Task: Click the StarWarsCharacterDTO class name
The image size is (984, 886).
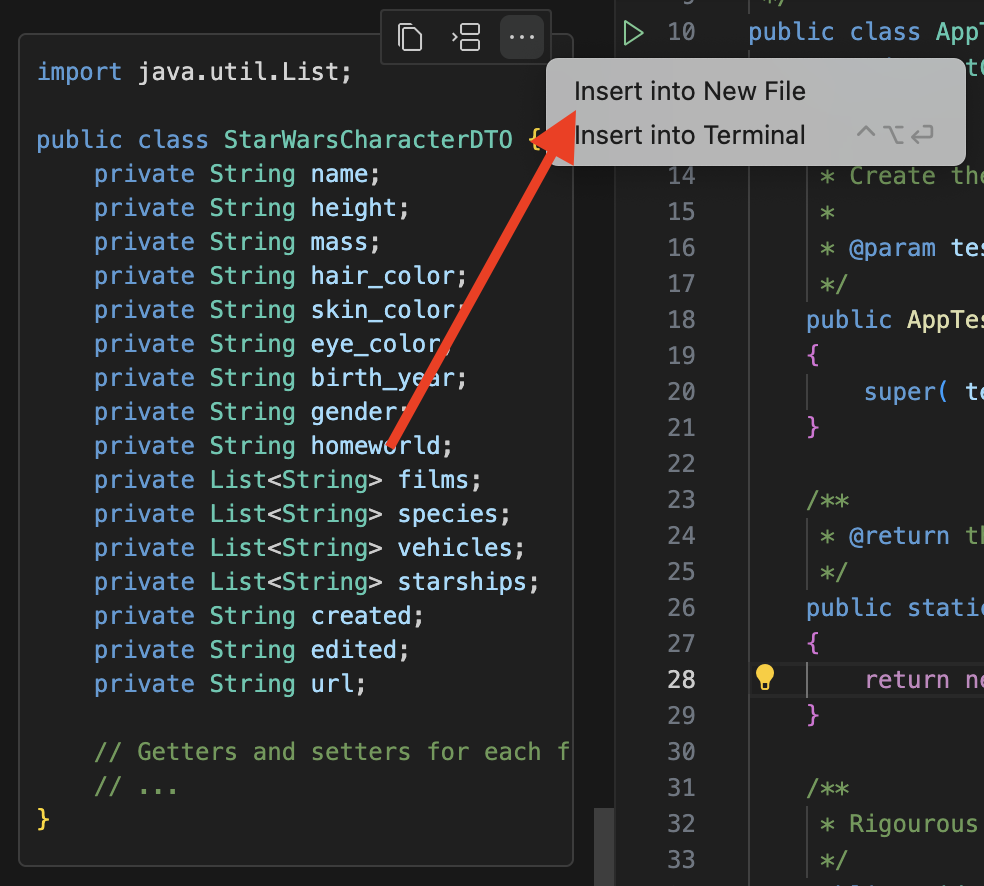Action: (368, 139)
